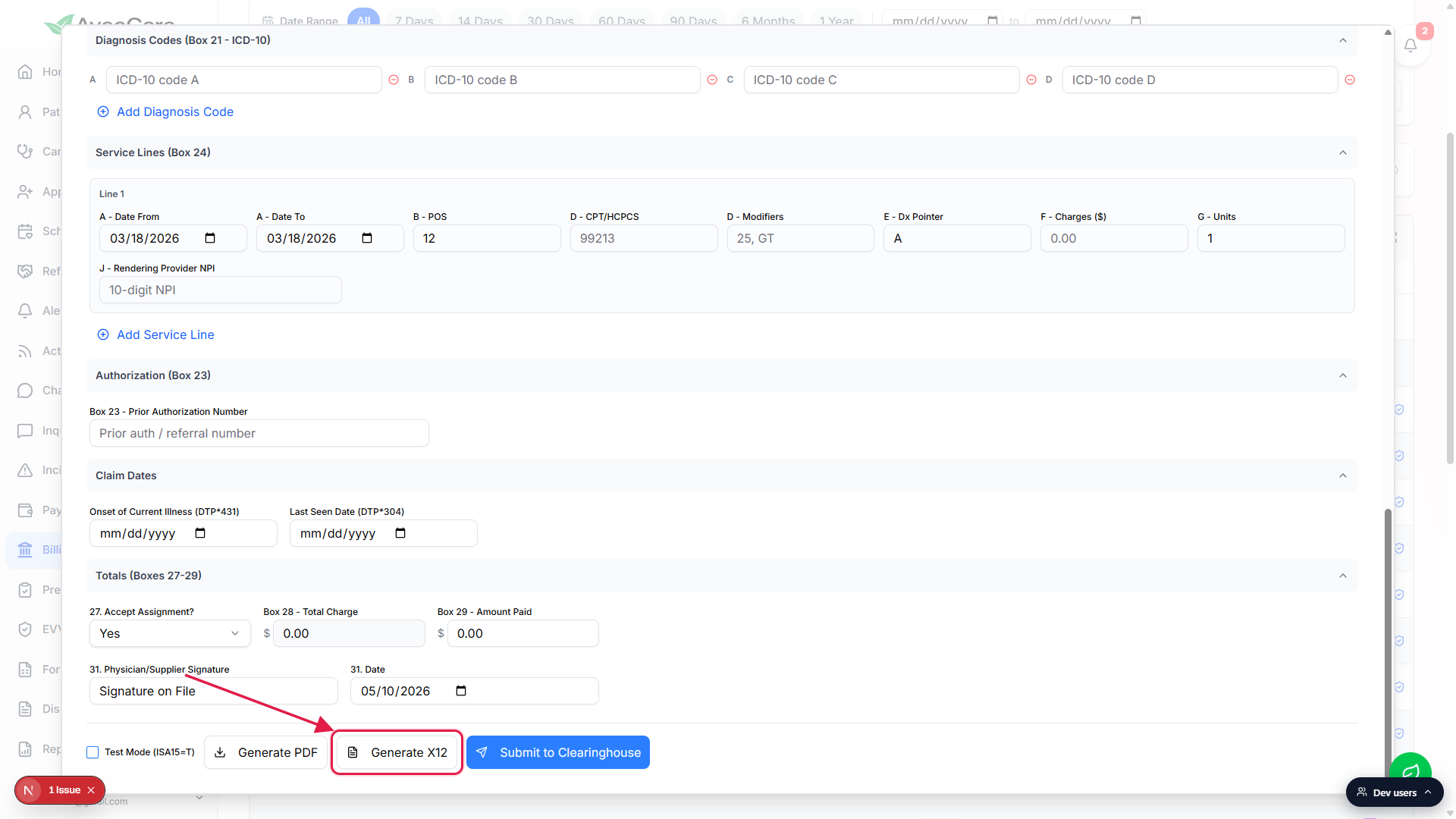The height and width of the screenshot is (819, 1456).
Task: Focus the Rendering Provider NPI field
Action: click(221, 290)
